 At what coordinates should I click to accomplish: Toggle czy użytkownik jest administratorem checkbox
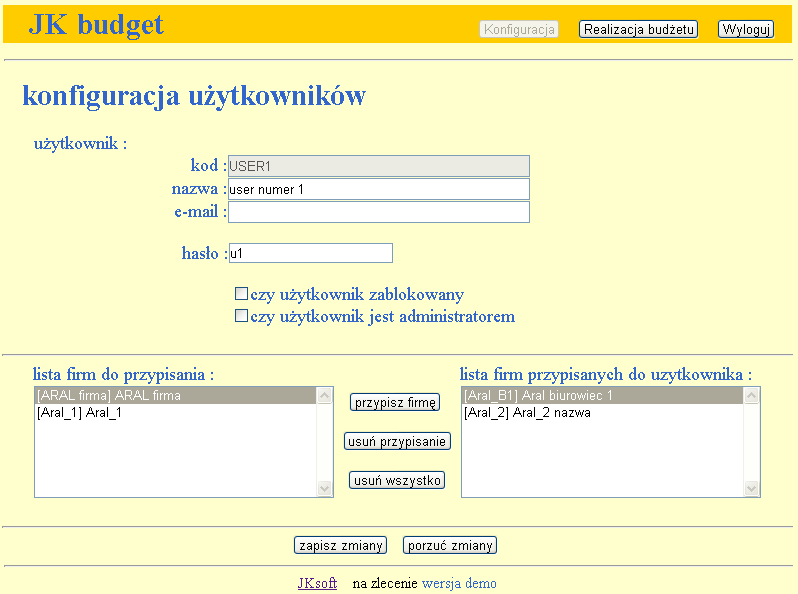click(241, 317)
